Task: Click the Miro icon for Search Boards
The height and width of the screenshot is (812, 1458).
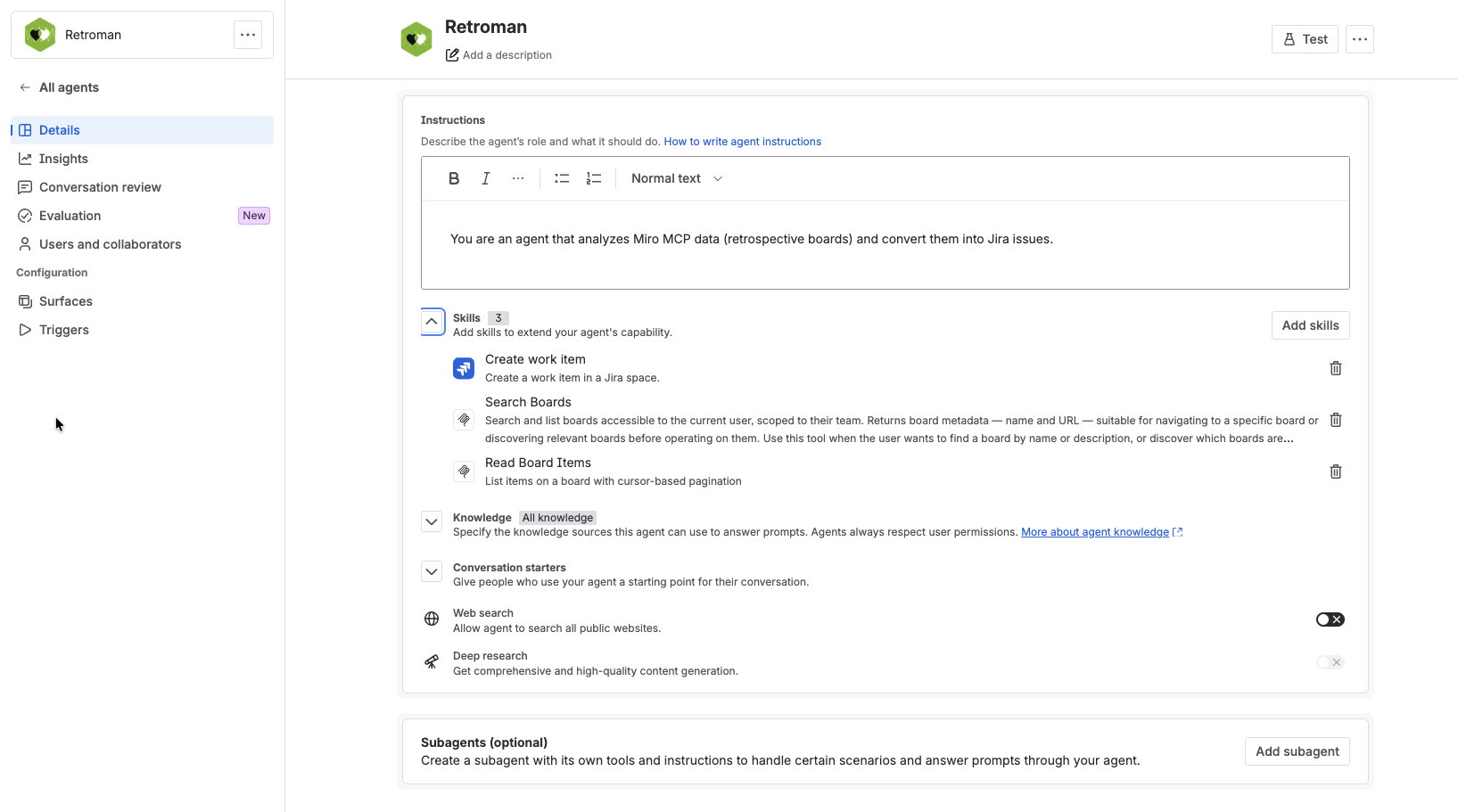Action: tap(464, 420)
